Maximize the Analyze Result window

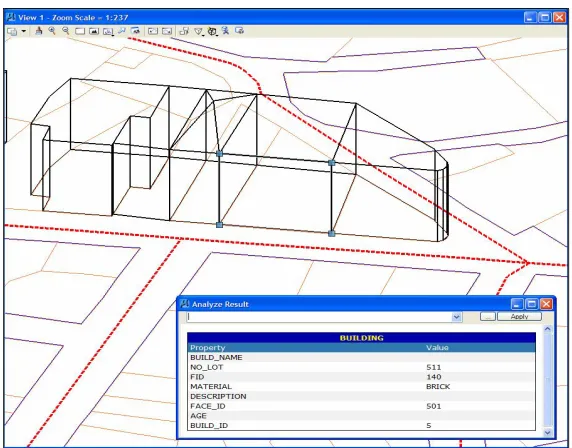pyautogui.click(x=532, y=304)
